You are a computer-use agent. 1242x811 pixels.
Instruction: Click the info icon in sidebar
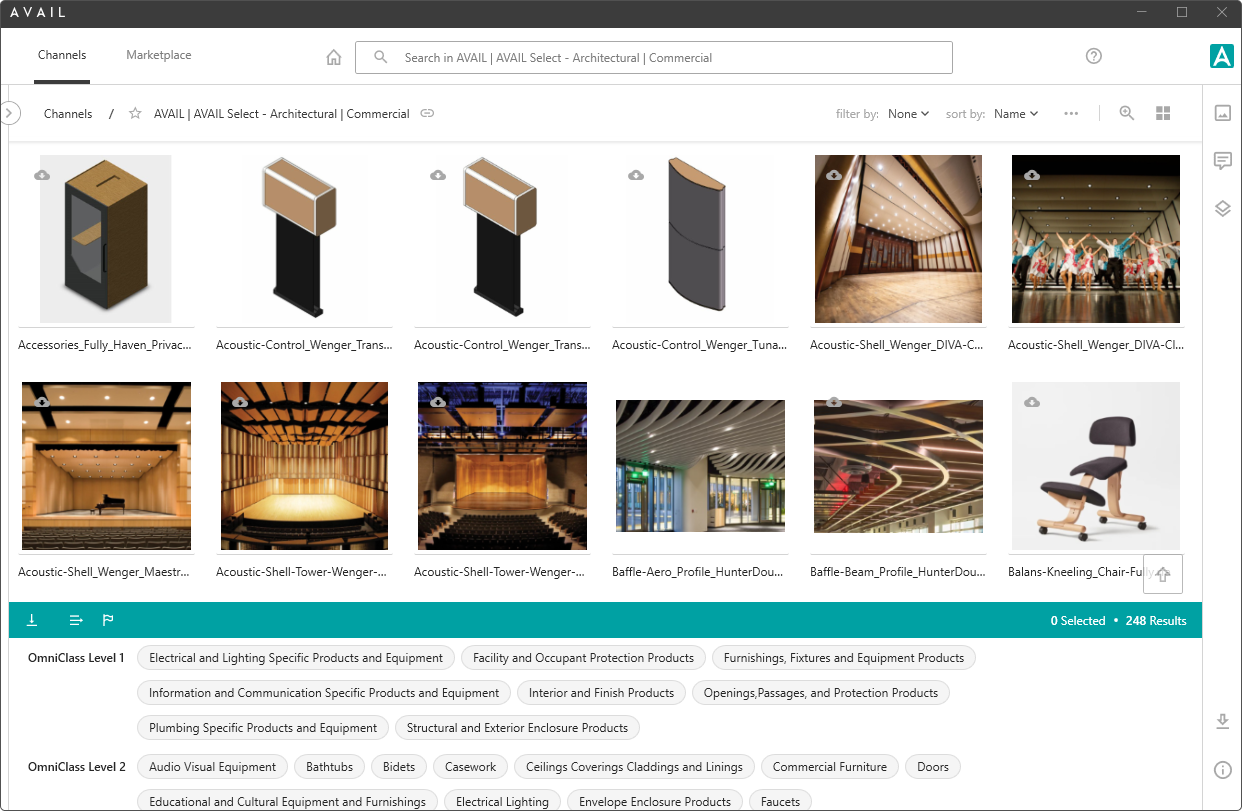point(1222,770)
